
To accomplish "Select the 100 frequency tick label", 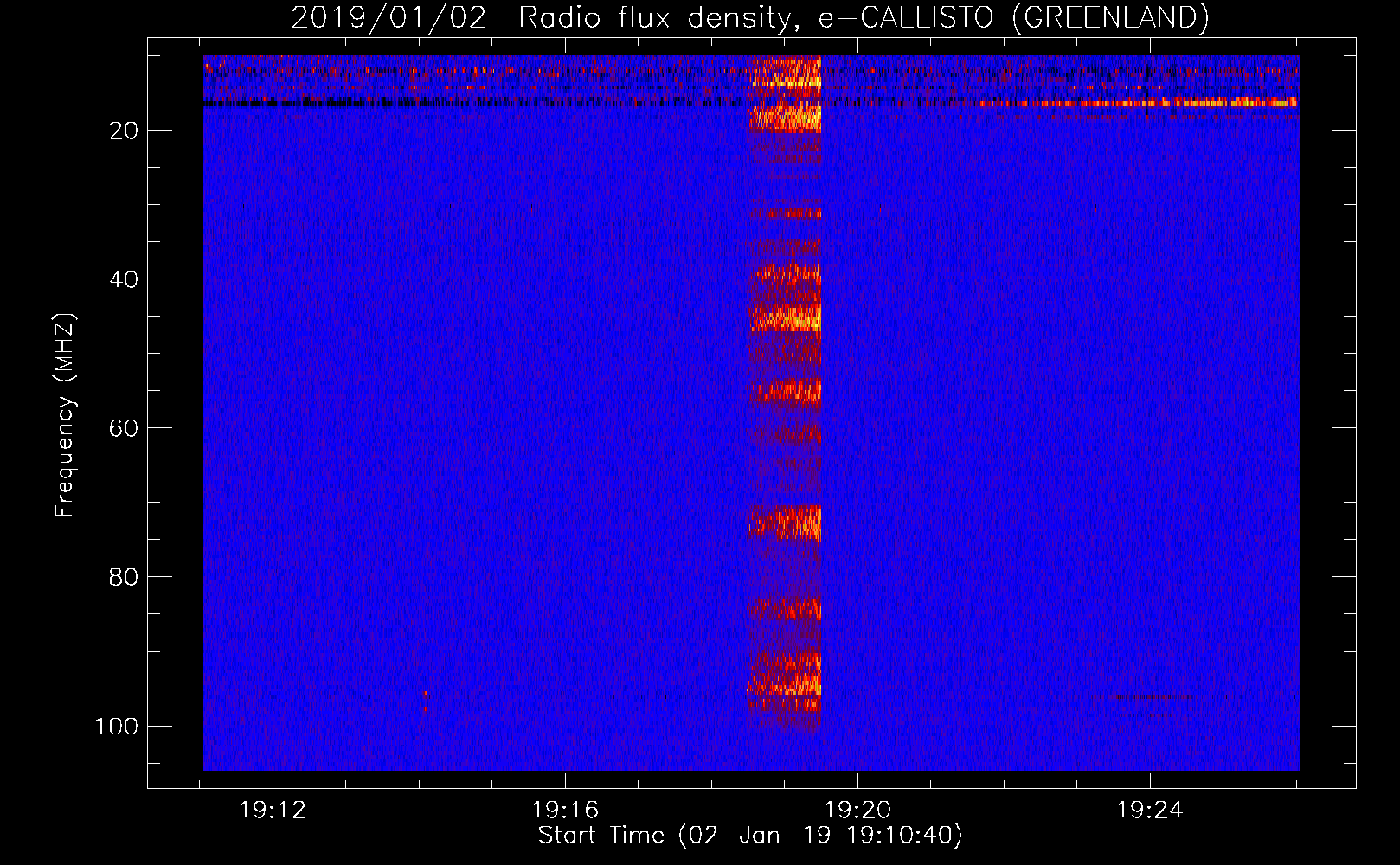I will [117, 726].
